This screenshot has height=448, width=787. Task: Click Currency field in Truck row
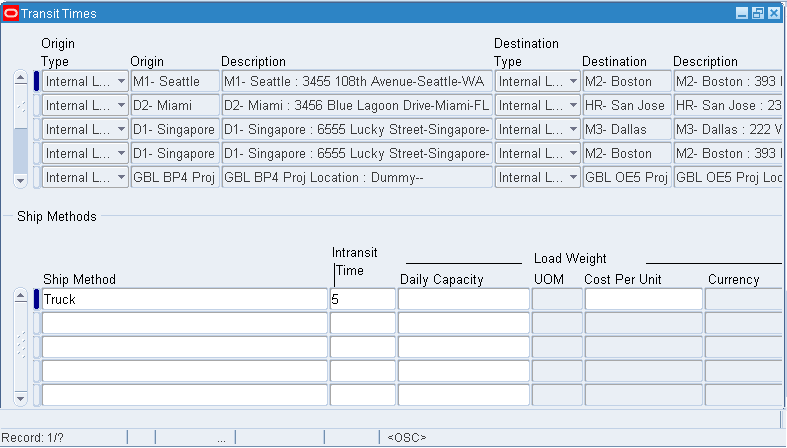[745, 299]
